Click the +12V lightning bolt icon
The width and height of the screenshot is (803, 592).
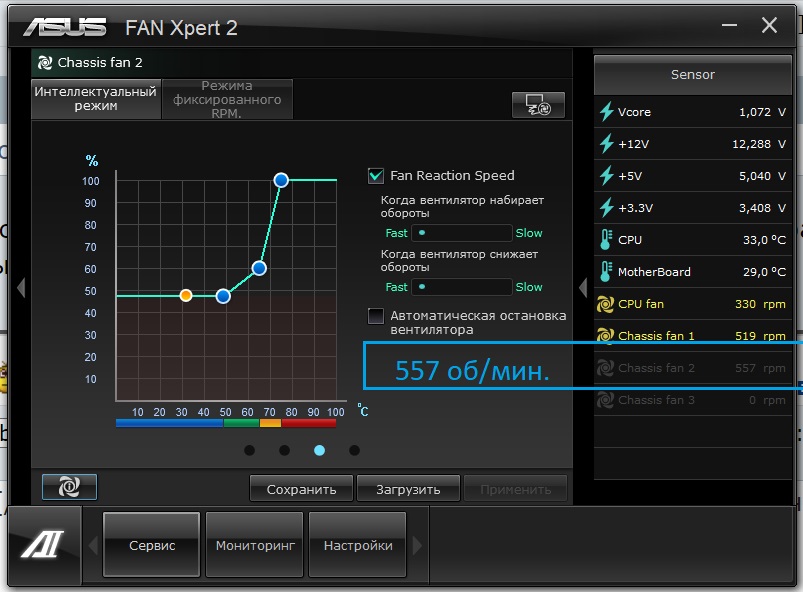pyautogui.click(x=607, y=144)
